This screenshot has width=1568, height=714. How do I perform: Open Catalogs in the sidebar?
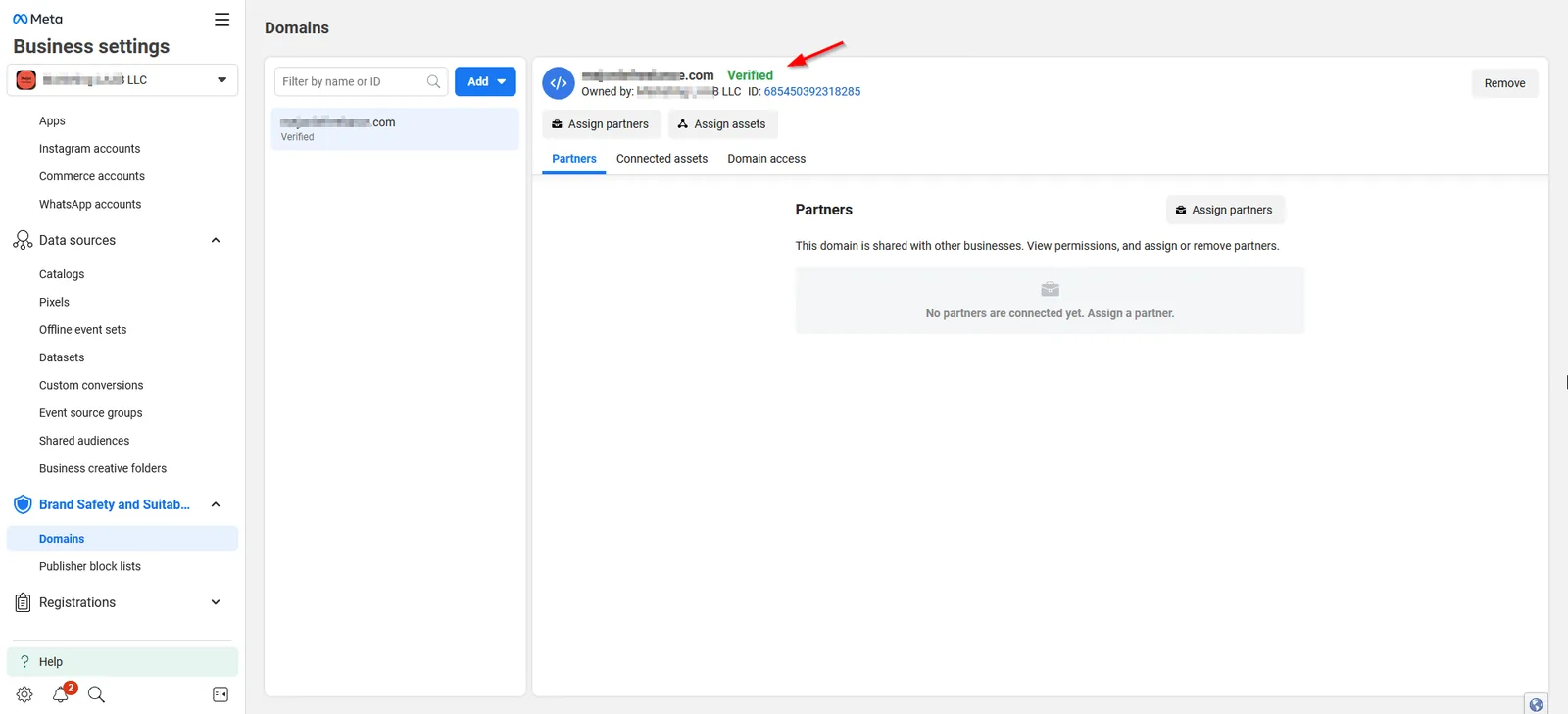(62, 274)
